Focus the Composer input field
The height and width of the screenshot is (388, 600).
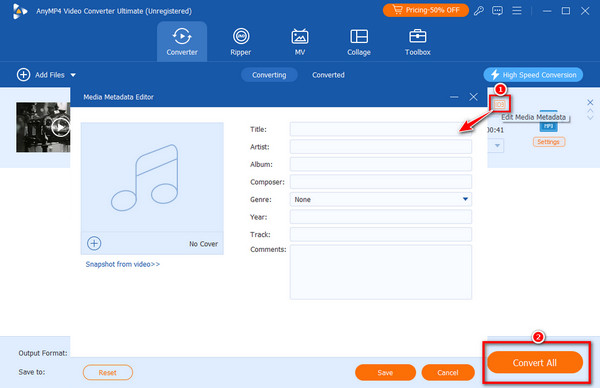coord(381,182)
